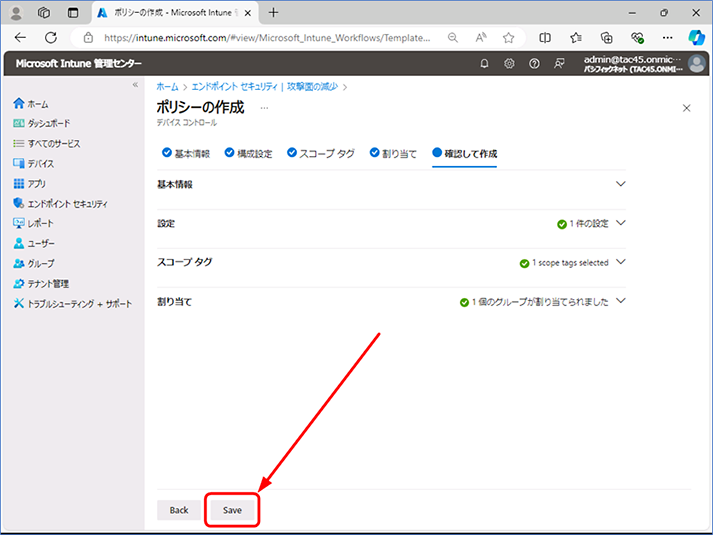Open split screen view icon
The height and width of the screenshot is (535, 713).
click(x=545, y=38)
